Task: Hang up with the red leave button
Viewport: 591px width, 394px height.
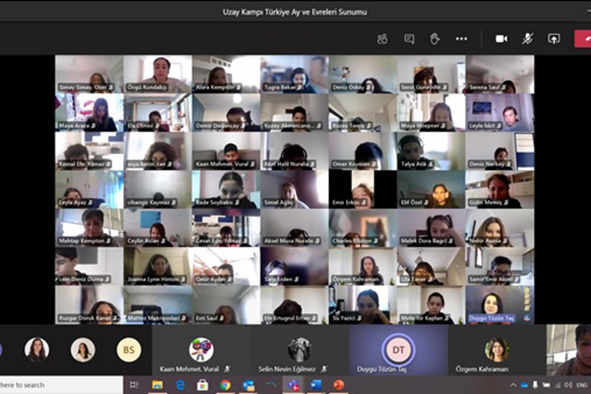Action: pos(583,39)
